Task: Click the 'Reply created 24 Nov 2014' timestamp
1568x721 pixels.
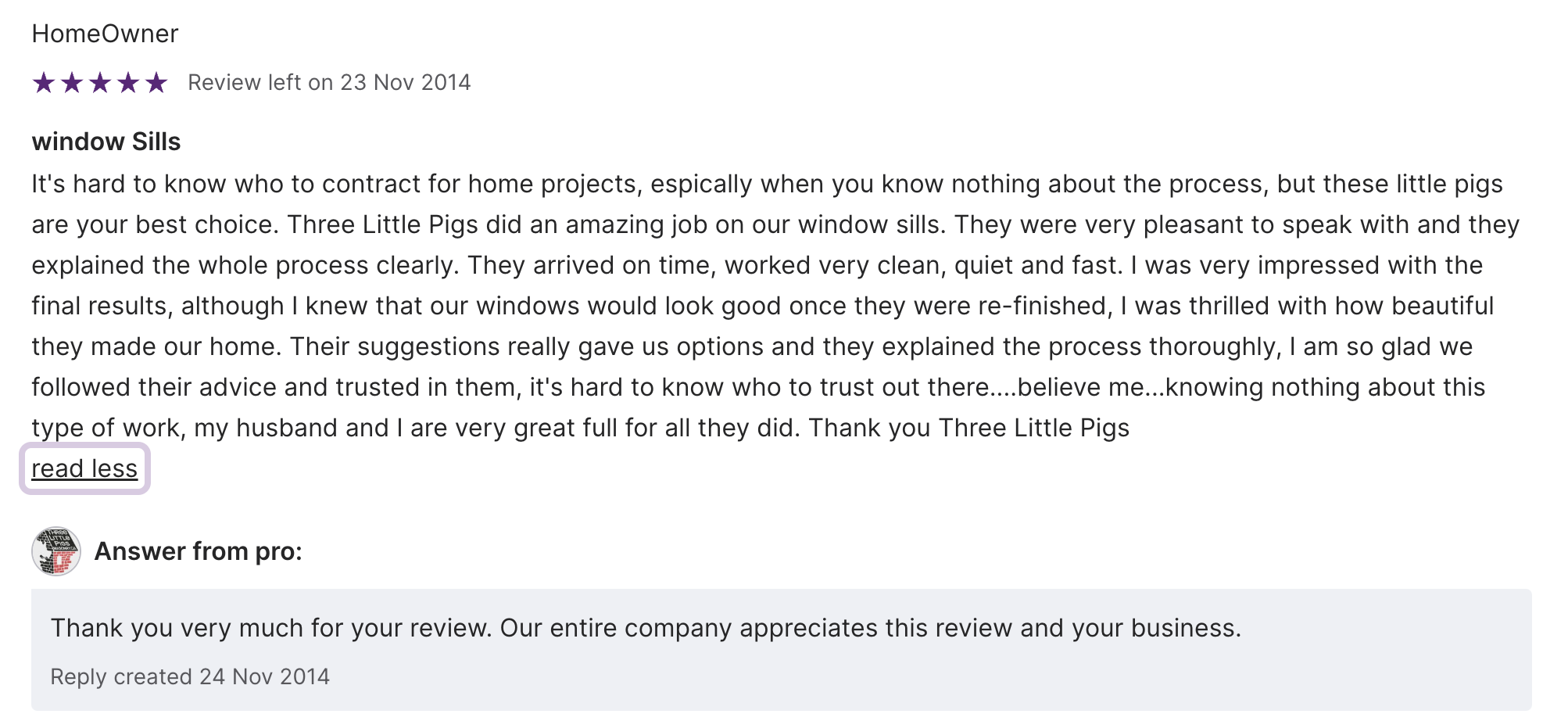Action: (190, 676)
